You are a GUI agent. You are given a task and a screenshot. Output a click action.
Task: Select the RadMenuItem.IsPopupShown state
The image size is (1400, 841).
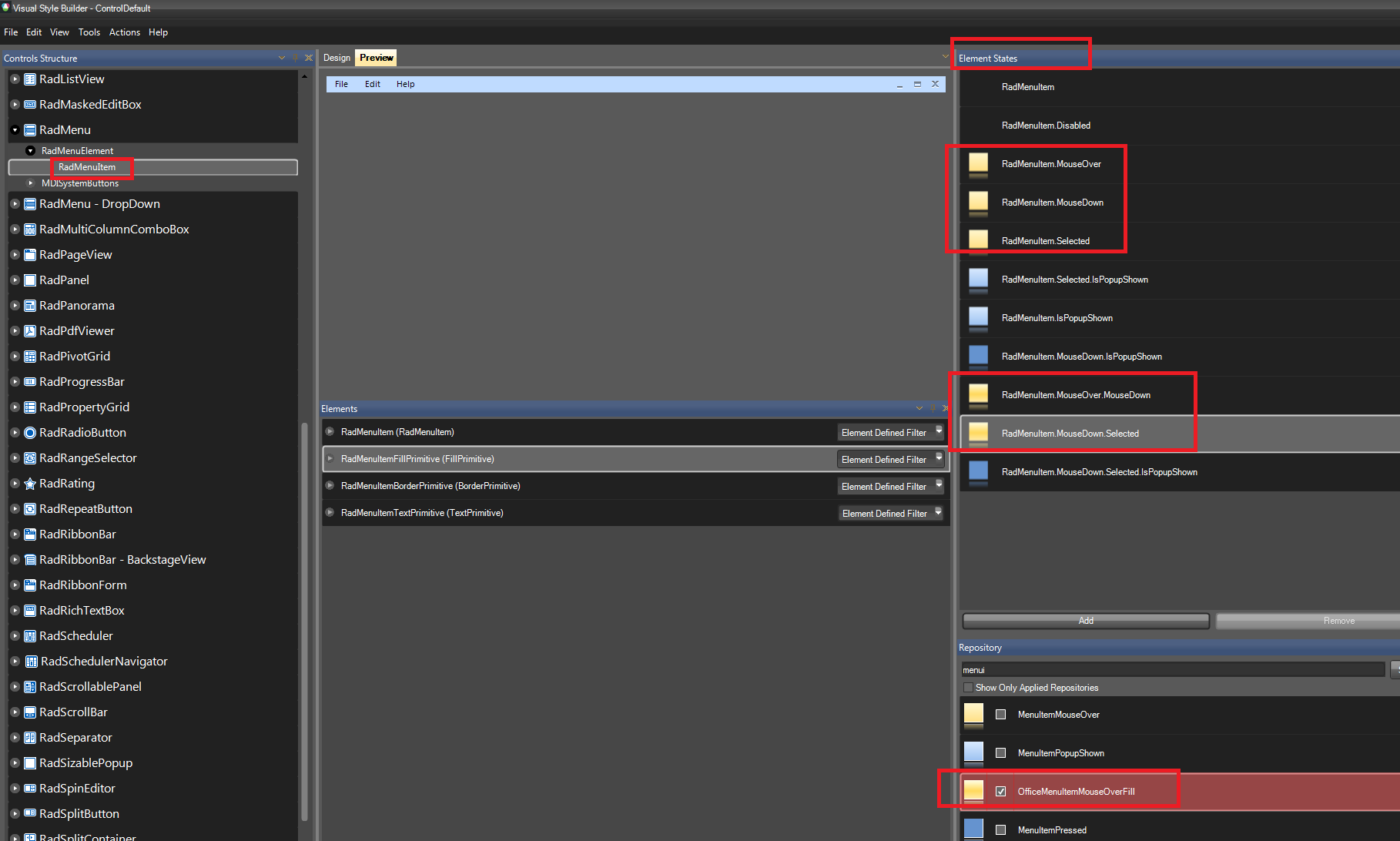[x=1180, y=318]
